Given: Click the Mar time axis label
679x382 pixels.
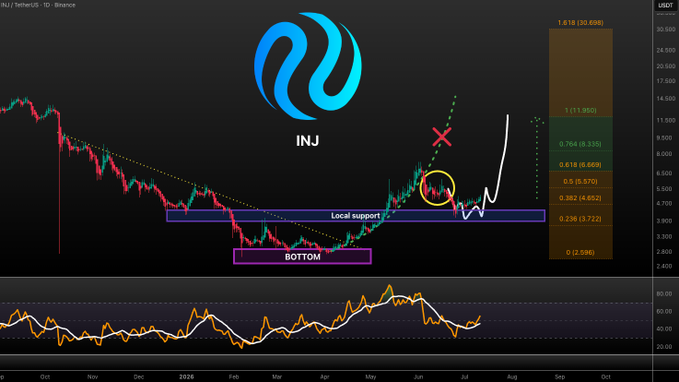Looking at the screenshot, I should [x=277, y=377].
